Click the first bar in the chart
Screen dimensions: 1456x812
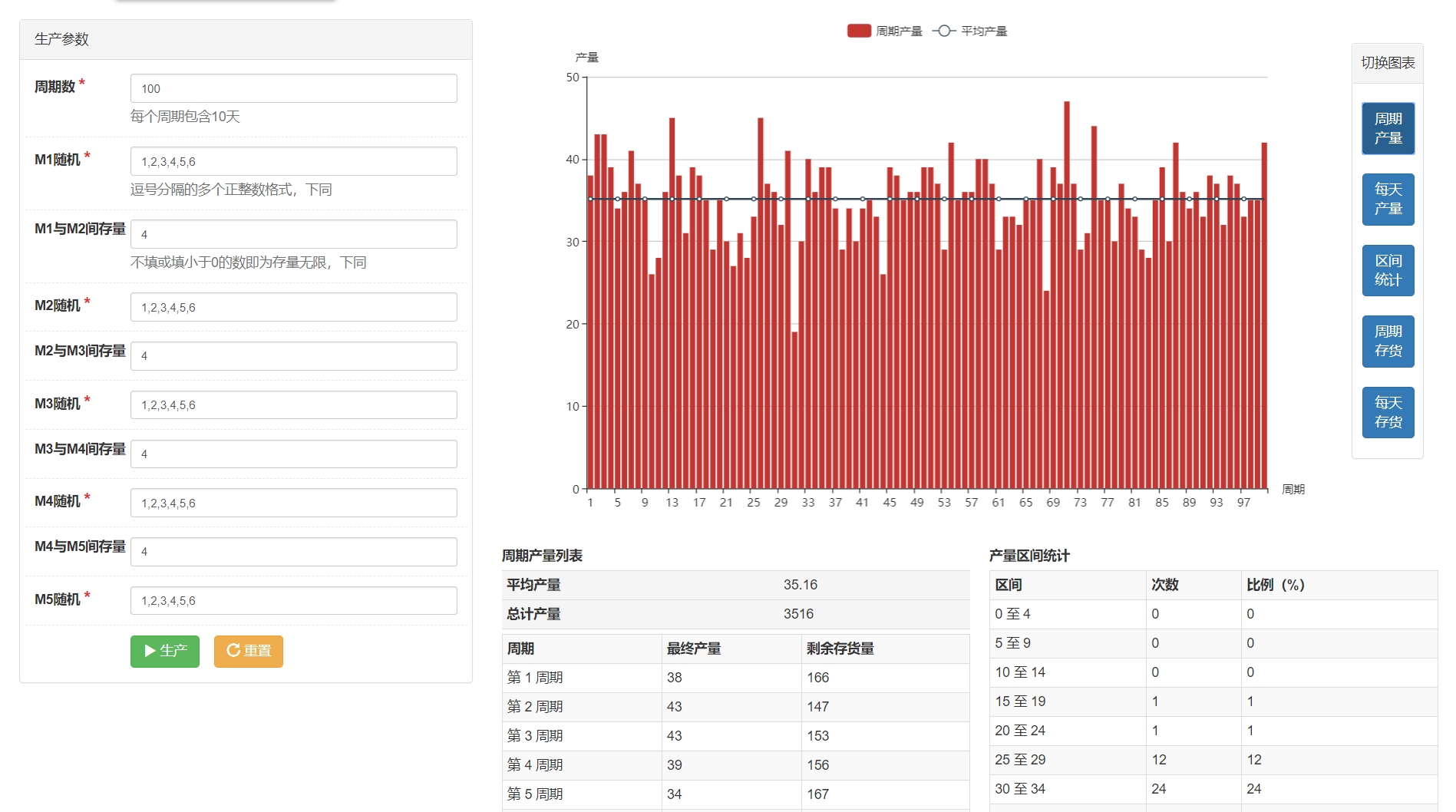pyautogui.click(x=590, y=332)
